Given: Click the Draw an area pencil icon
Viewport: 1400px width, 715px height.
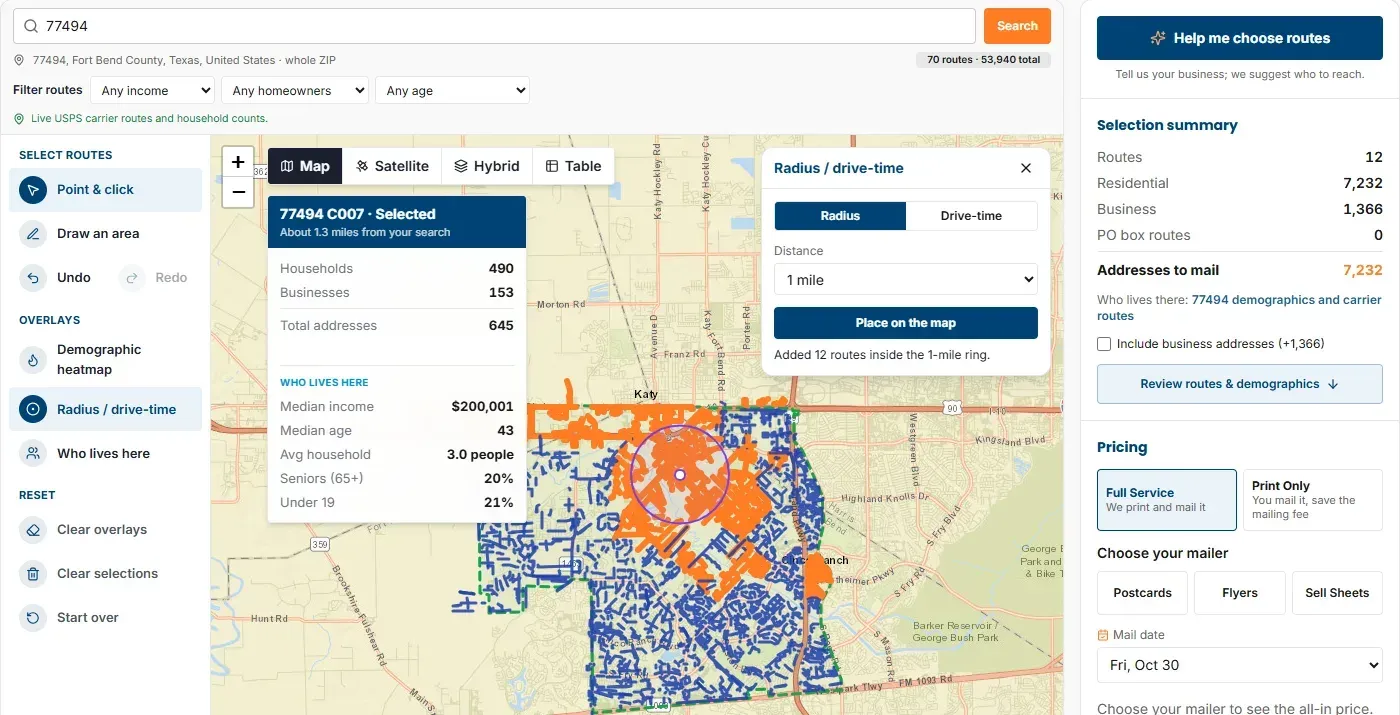Looking at the screenshot, I should (x=33, y=234).
